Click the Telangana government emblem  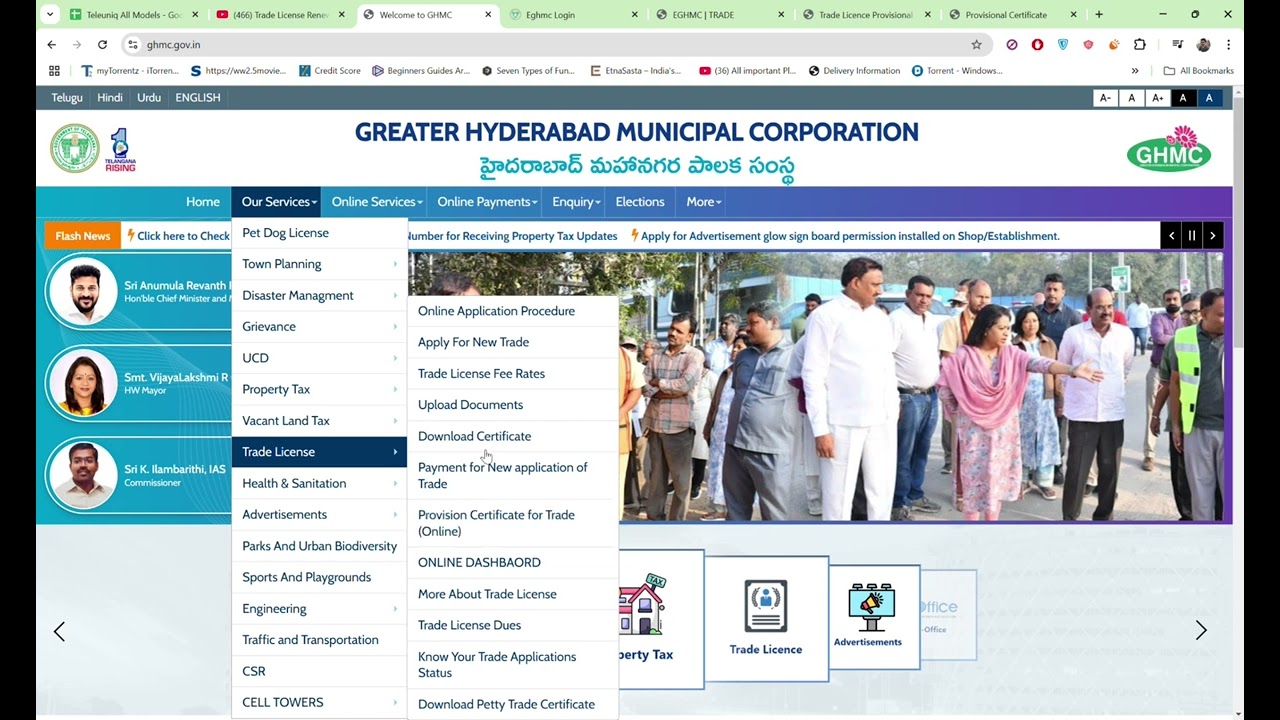pos(75,148)
